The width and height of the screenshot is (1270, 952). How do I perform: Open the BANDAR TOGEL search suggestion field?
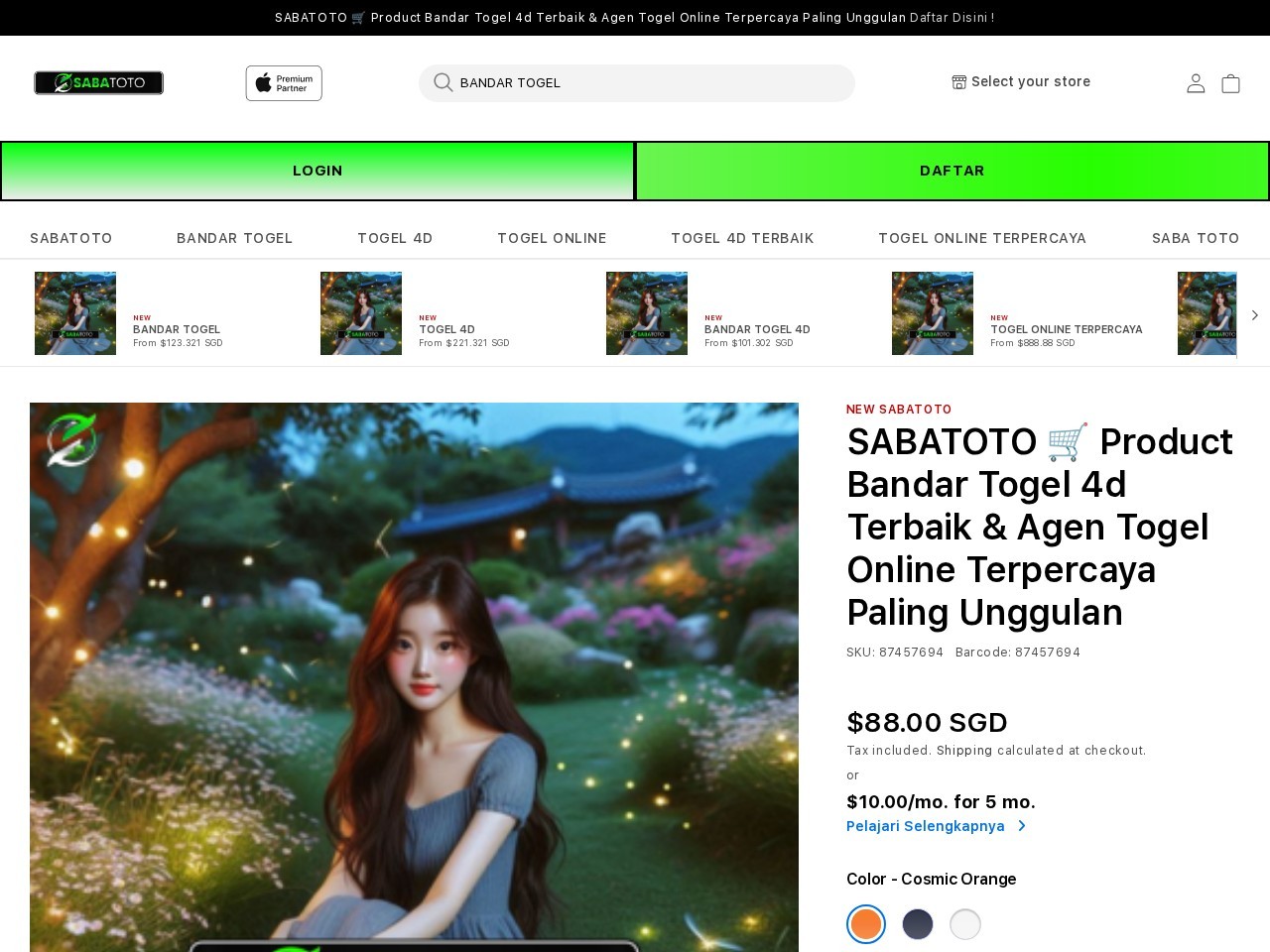pos(636,83)
